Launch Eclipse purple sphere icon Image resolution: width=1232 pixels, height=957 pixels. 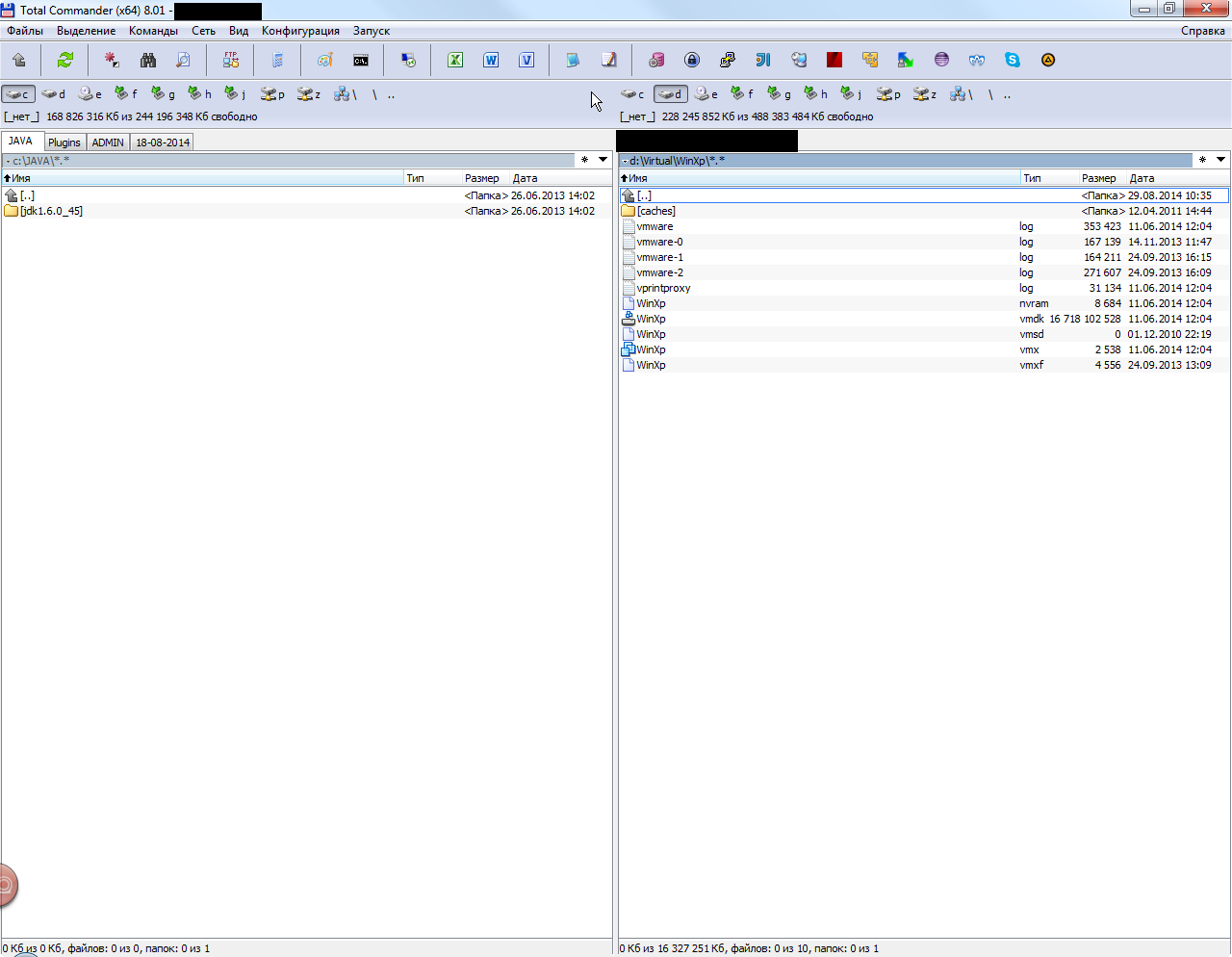pyautogui.click(x=941, y=60)
